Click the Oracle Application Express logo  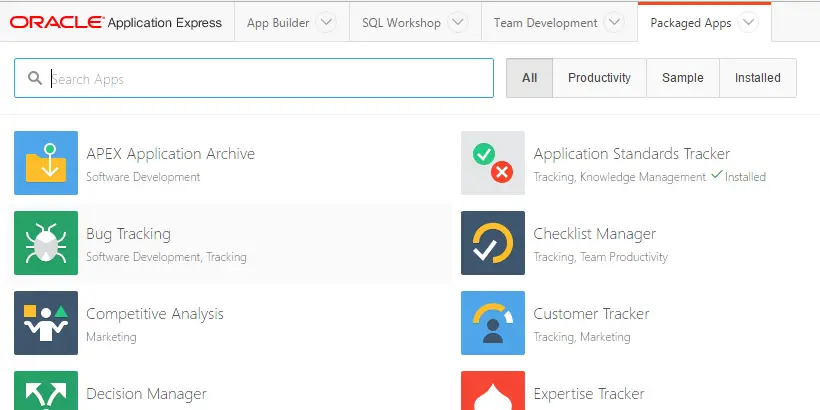(x=116, y=22)
